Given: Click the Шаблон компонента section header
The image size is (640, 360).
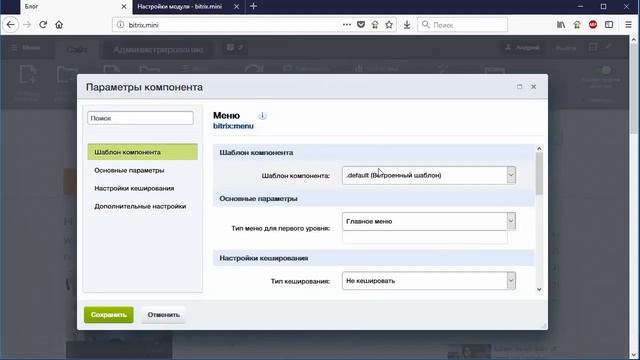Looking at the screenshot, I should pos(373,153).
